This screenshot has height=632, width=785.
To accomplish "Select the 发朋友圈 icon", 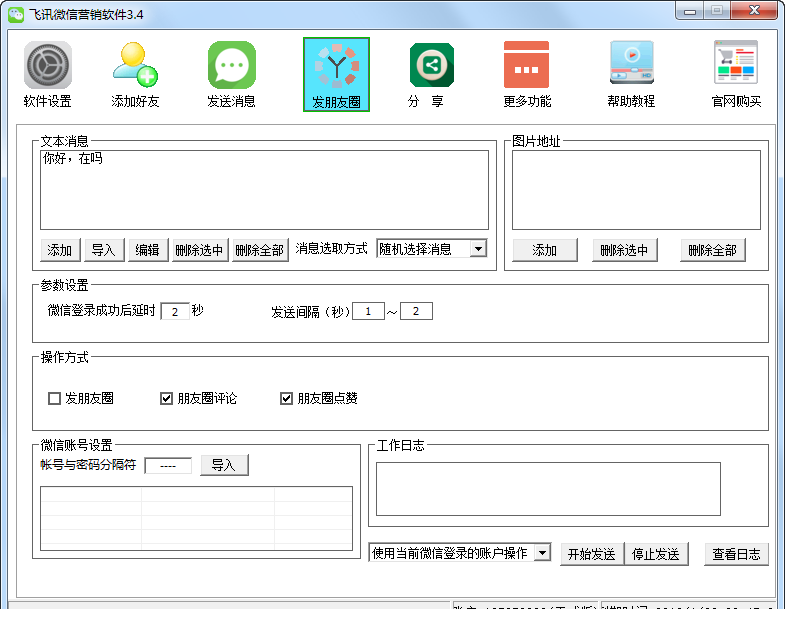I will tap(336, 75).
